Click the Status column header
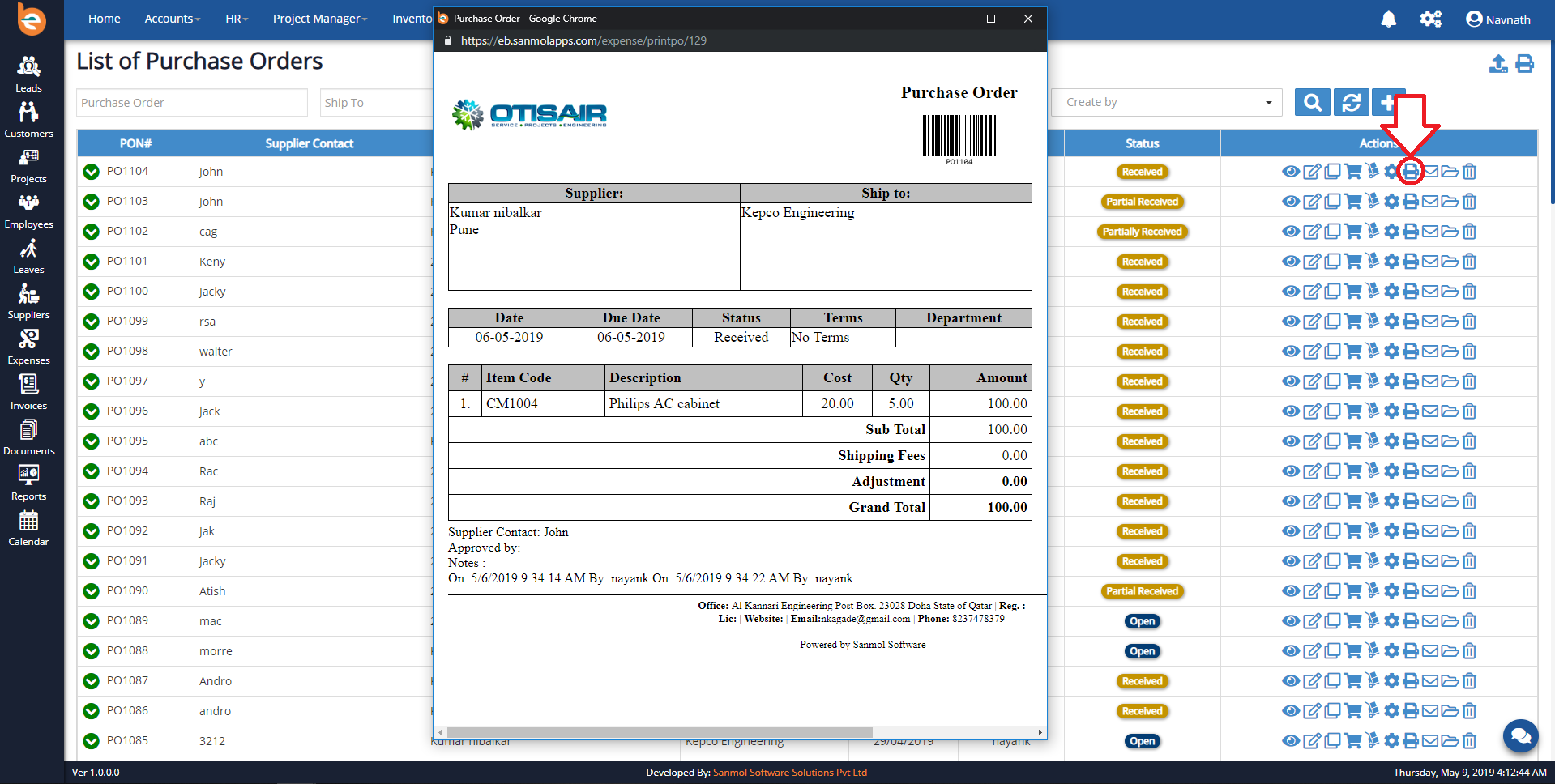Screen dimensions: 1555x784 coord(1142,143)
